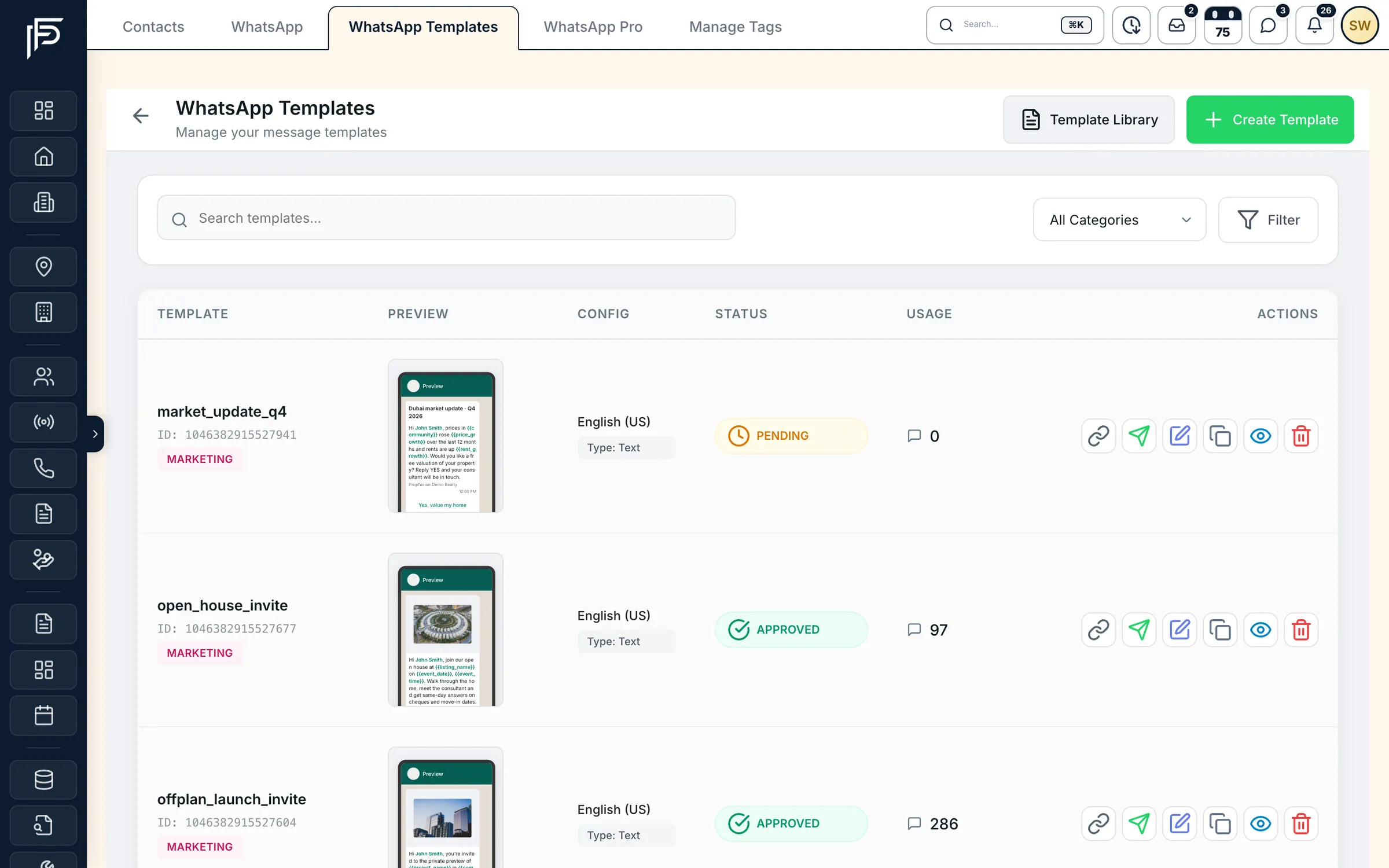Edit the open_house_invite template
The image size is (1389, 868).
click(1179, 630)
